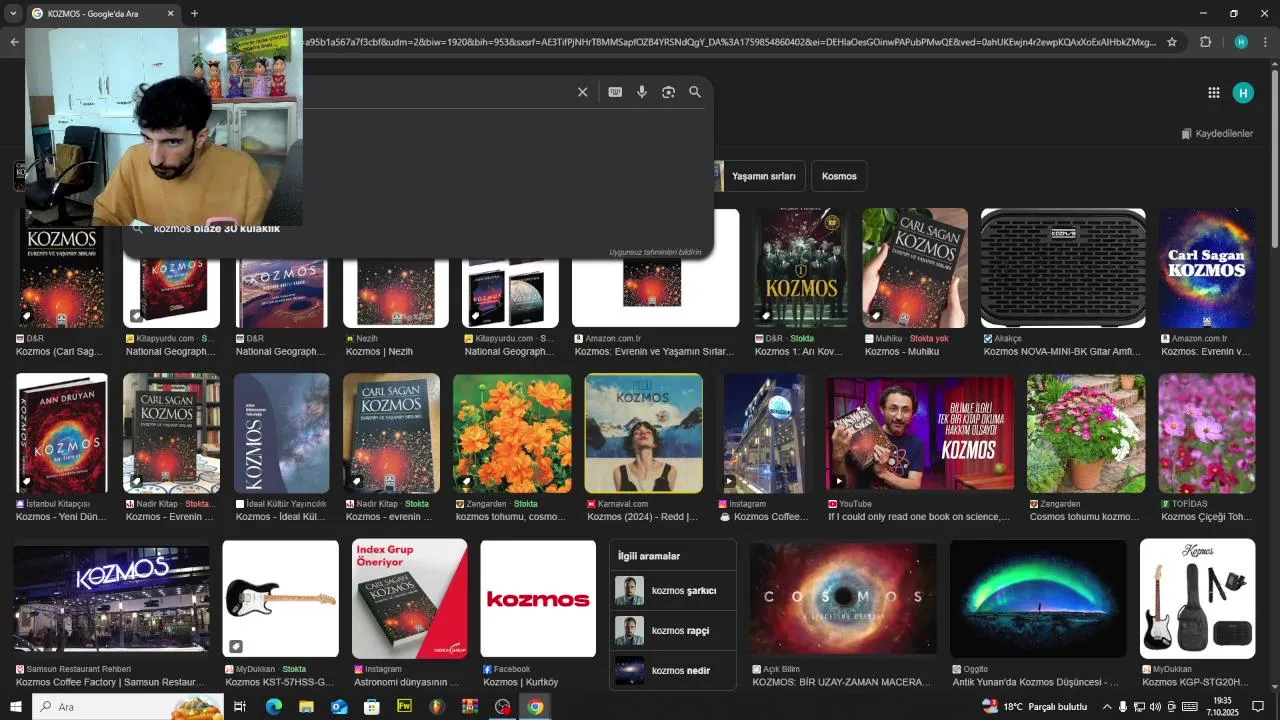The image size is (1280, 720).
Task: Click "Kozmos | Kurtköy" result title
Action: [x=520, y=682]
